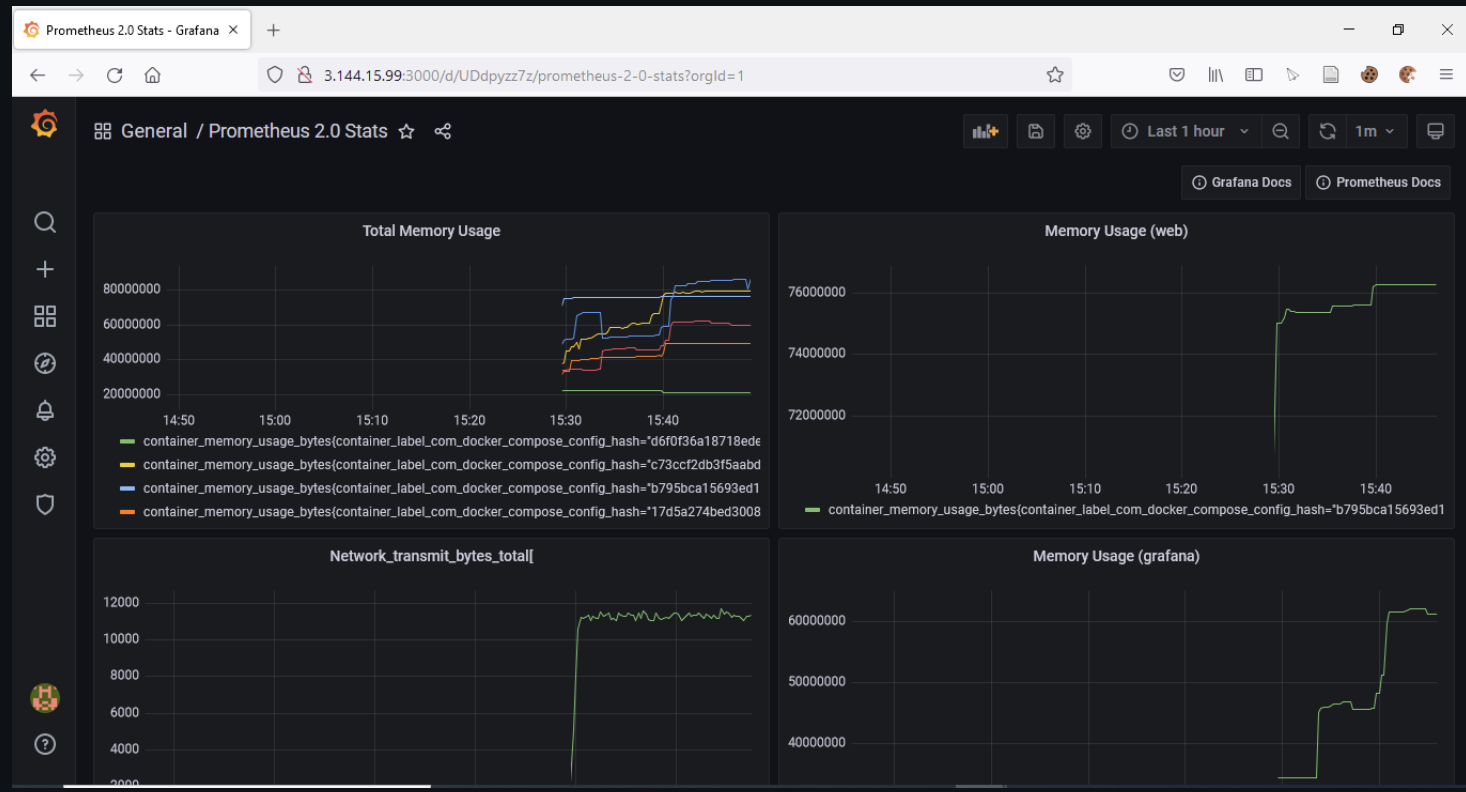Click the General folder breadcrumb

point(154,131)
